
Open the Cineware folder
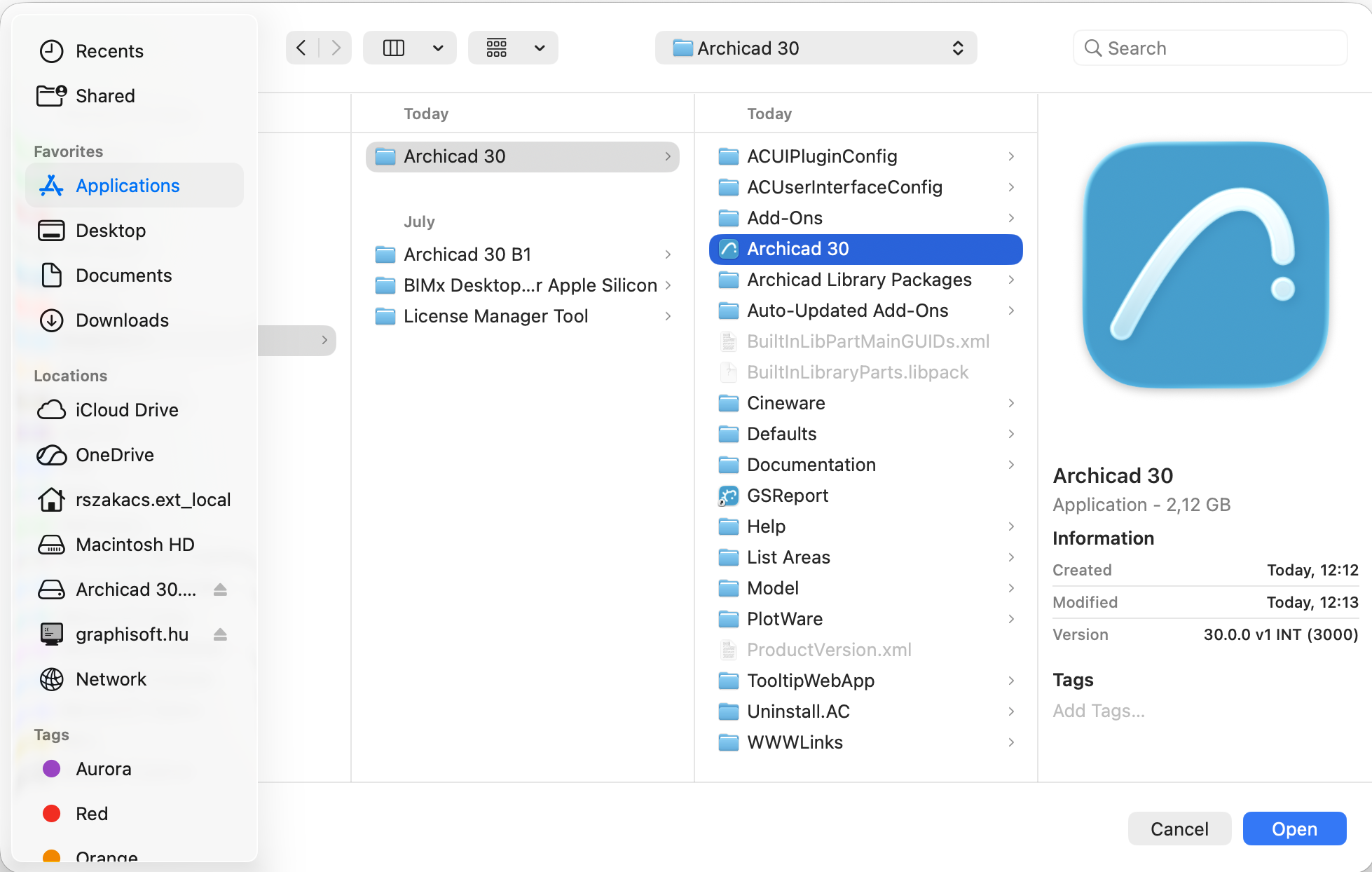coord(866,403)
